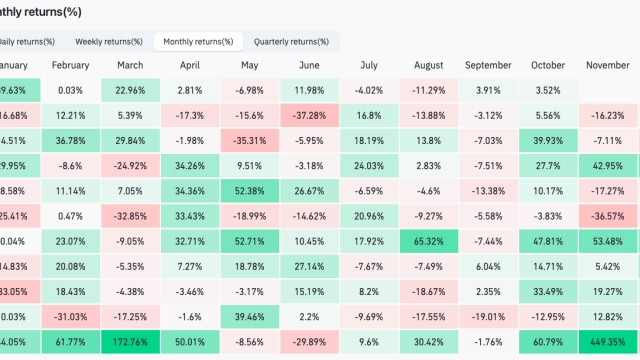Open the Quarterly returns(%) tab
Image resolution: width=640 pixels, height=360 pixels.
coord(291,42)
